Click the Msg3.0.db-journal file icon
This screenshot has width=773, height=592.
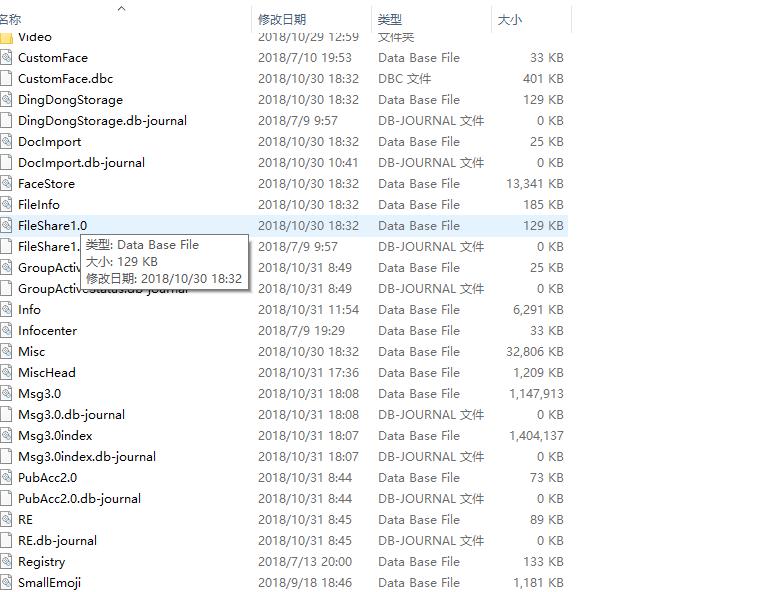tap(6, 415)
